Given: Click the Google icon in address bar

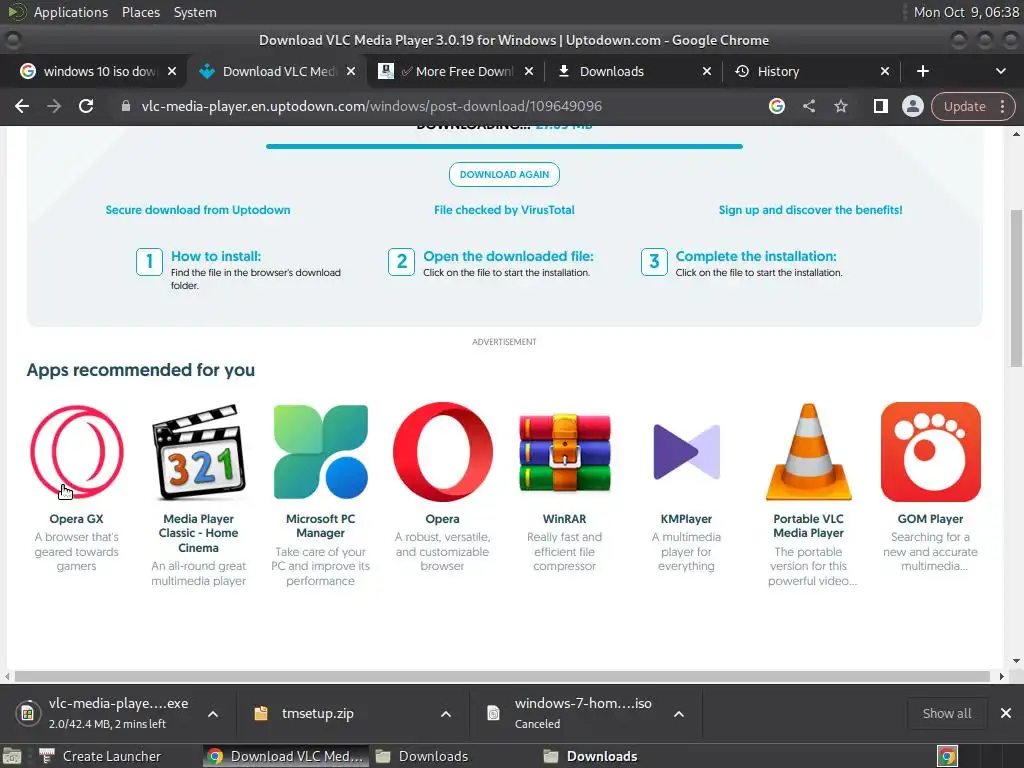Looking at the screenshot, I should (776, 106).
